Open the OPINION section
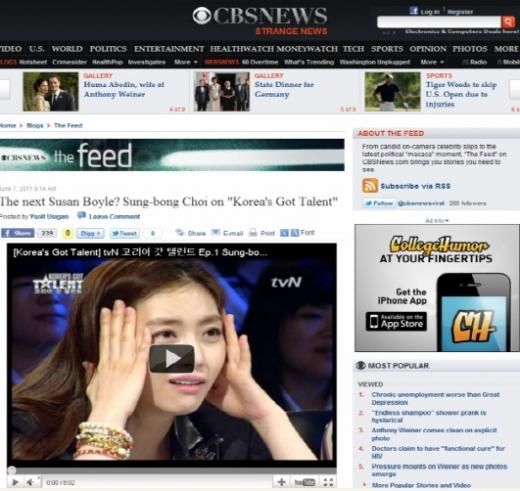The width and height of the screenshot is (520, 491). point(428,49)
